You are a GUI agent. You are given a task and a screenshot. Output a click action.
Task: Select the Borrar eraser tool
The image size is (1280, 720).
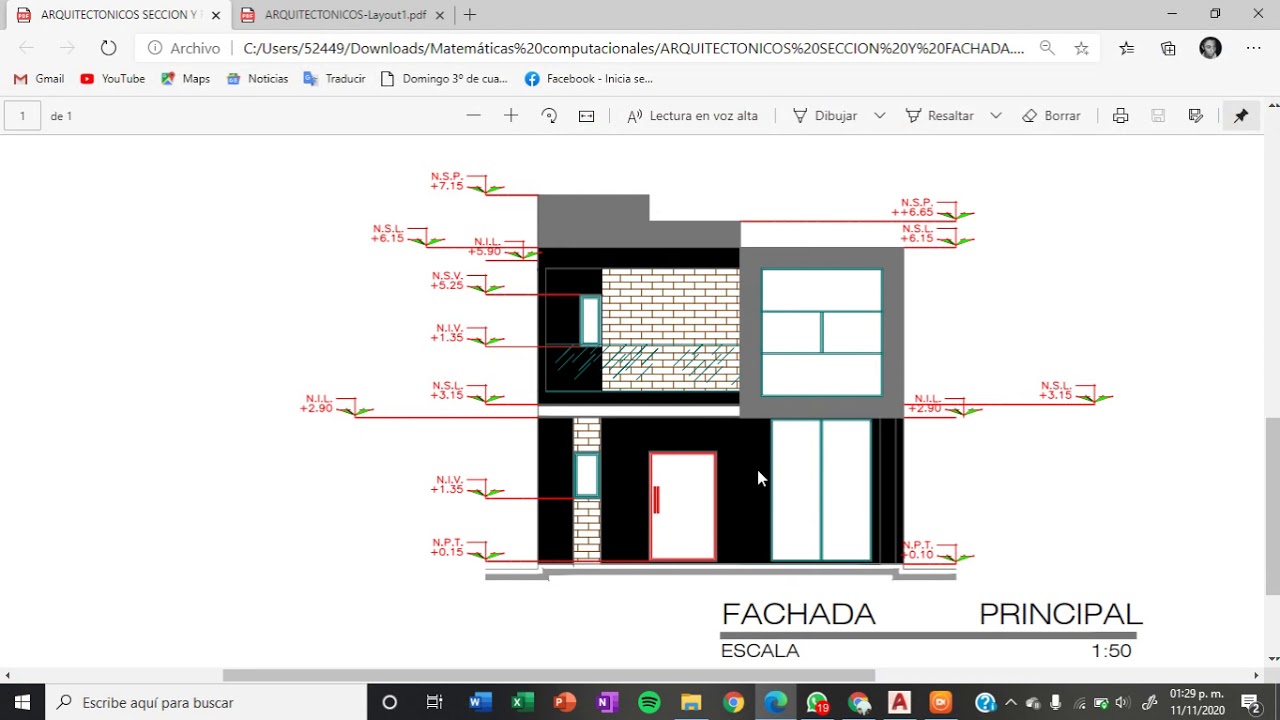point(1051,116)
